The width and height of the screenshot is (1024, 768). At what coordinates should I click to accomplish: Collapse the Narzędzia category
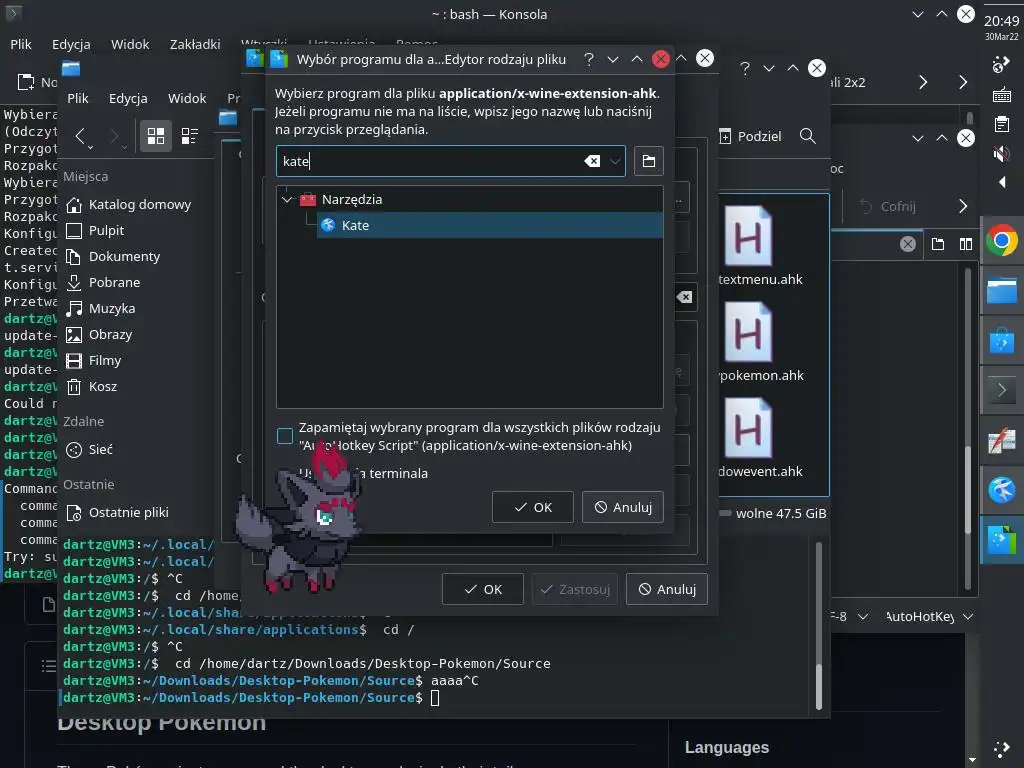(287, 199)
